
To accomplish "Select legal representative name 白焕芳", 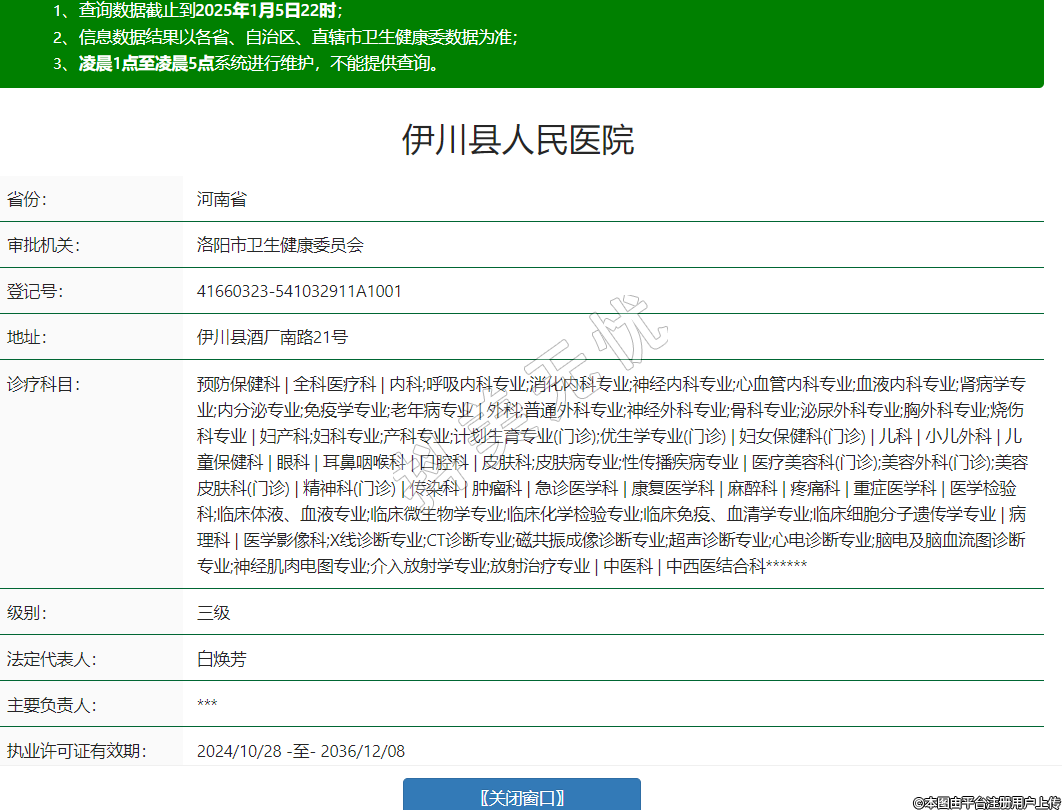I will coord(222,659).
